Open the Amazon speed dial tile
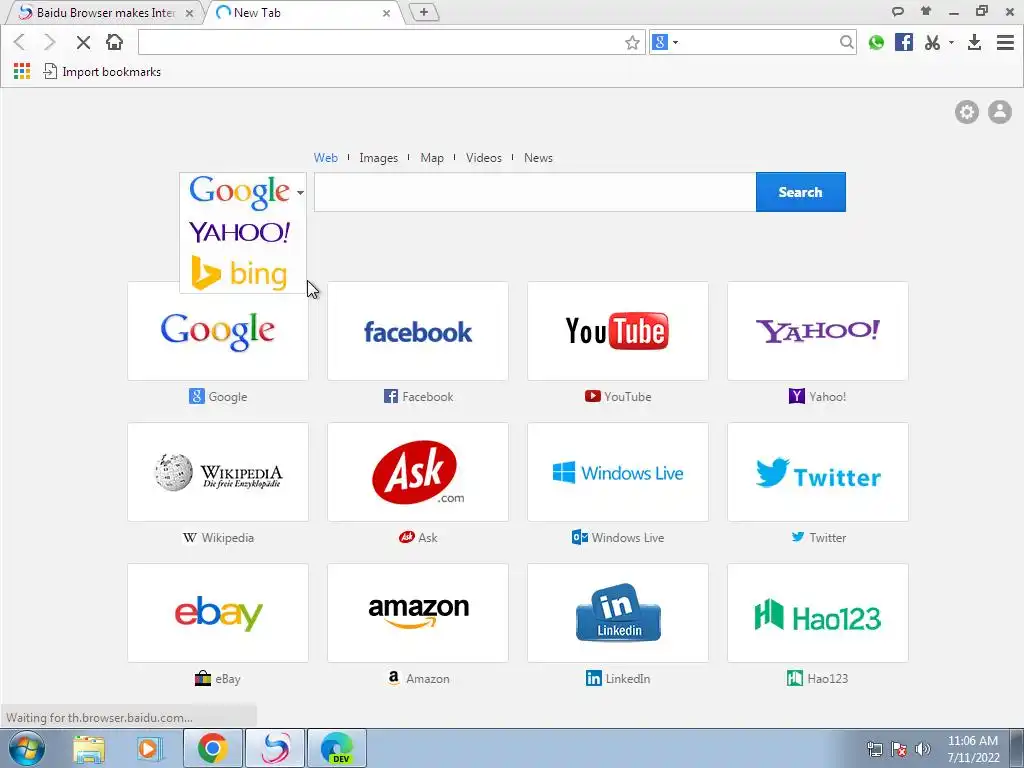Screen dimensions: 1024x768 tap(418, 613)
